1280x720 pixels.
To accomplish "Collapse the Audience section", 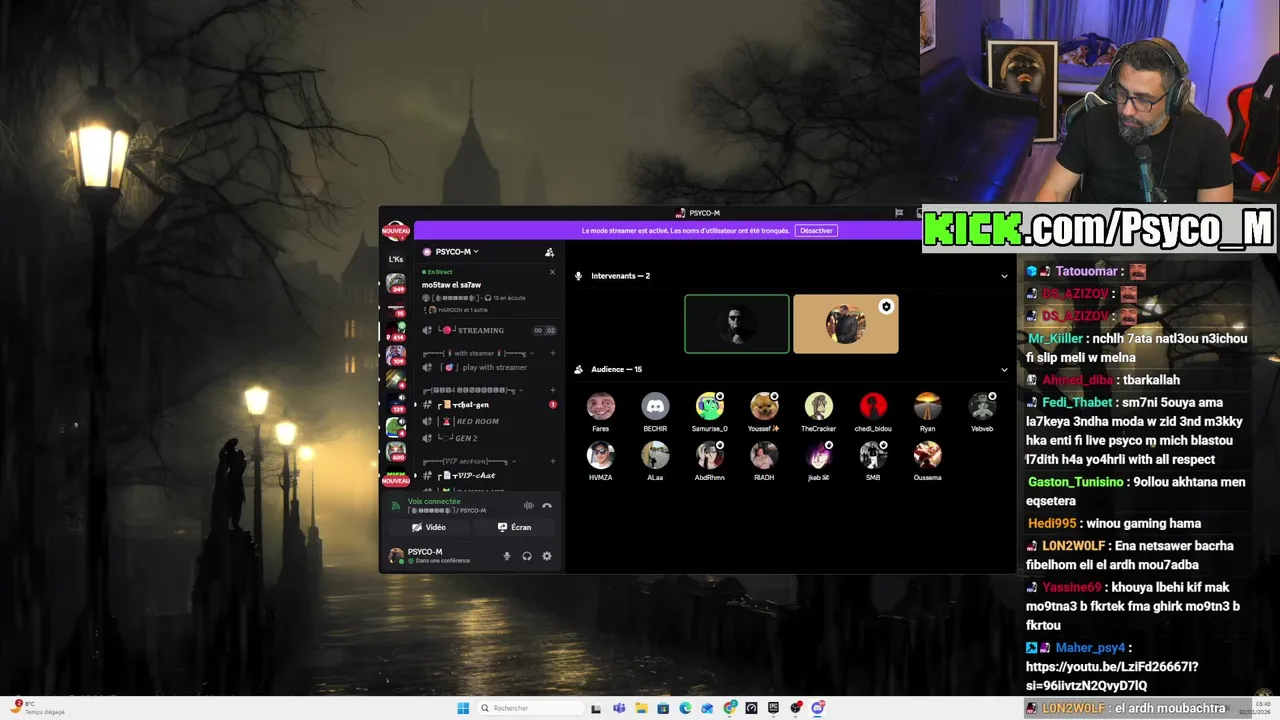I will [x=1004, y=369].
